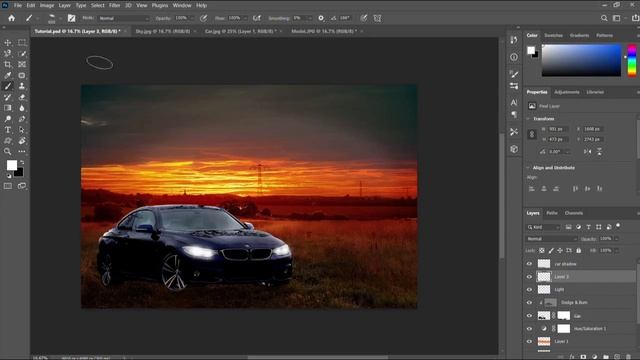Select the Zoom tool
The height and width of the screenshot is (360, 640).
8,151
